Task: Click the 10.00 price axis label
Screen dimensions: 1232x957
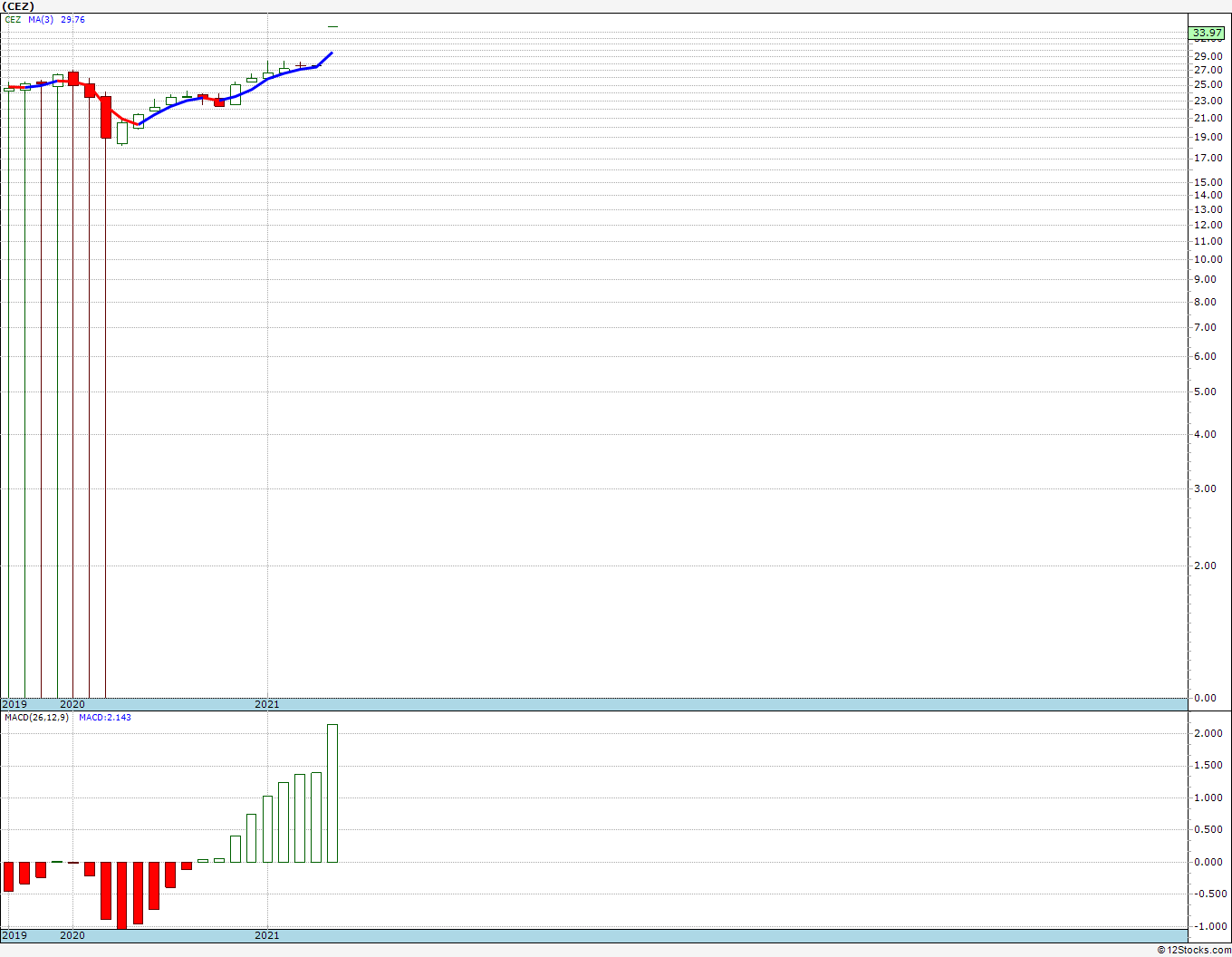Action: point(1208,259)
